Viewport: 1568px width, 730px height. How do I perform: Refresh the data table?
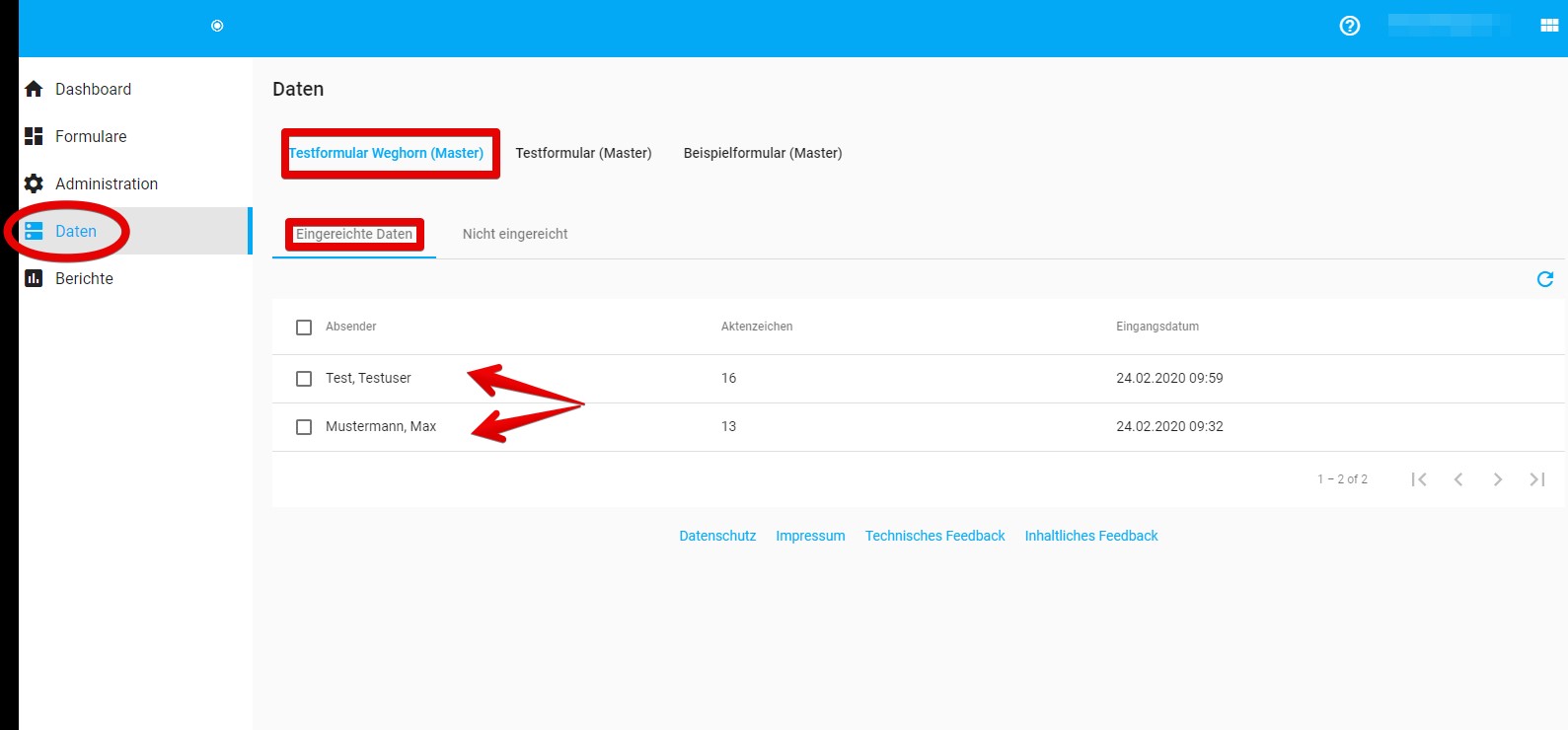click(1545, 279)
